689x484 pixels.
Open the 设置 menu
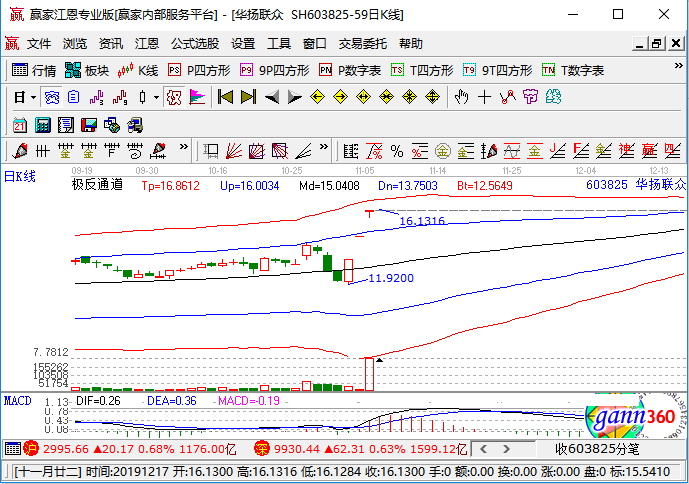point(243,44)
